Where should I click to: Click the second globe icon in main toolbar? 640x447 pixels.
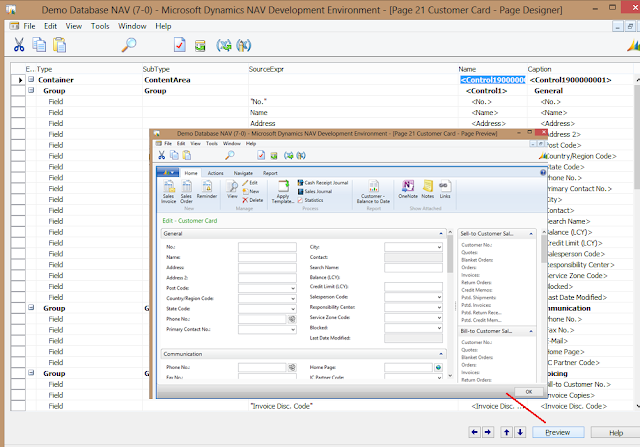point(243,45)
